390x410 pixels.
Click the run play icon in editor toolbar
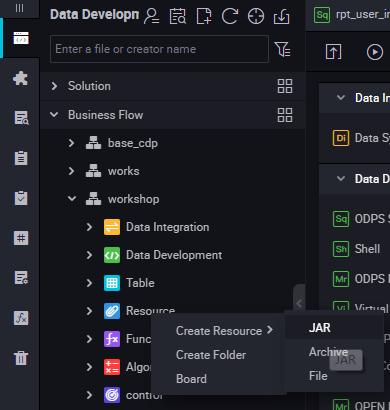pos(375,52)
